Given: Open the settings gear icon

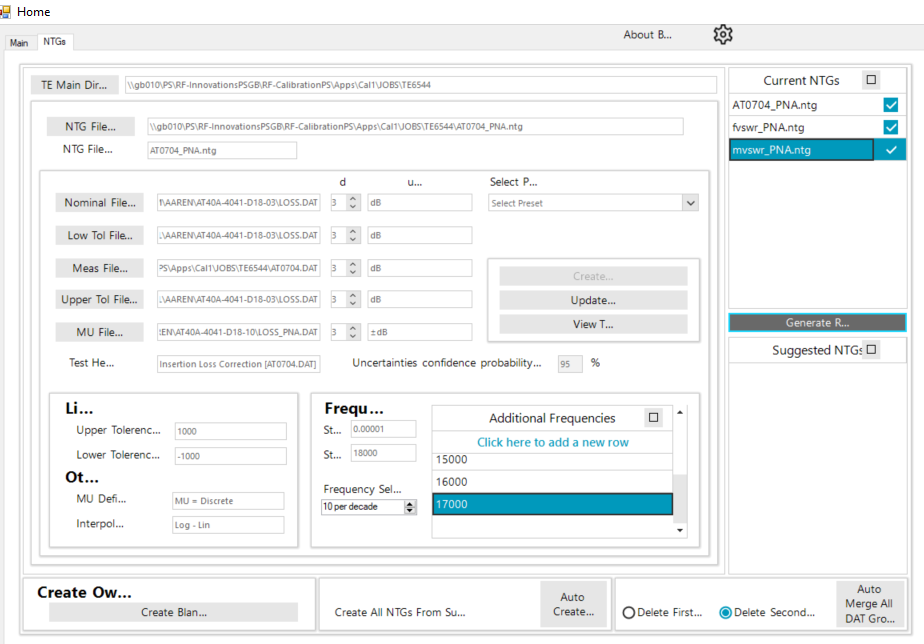Looking at the screenshot, I should 723,35.
